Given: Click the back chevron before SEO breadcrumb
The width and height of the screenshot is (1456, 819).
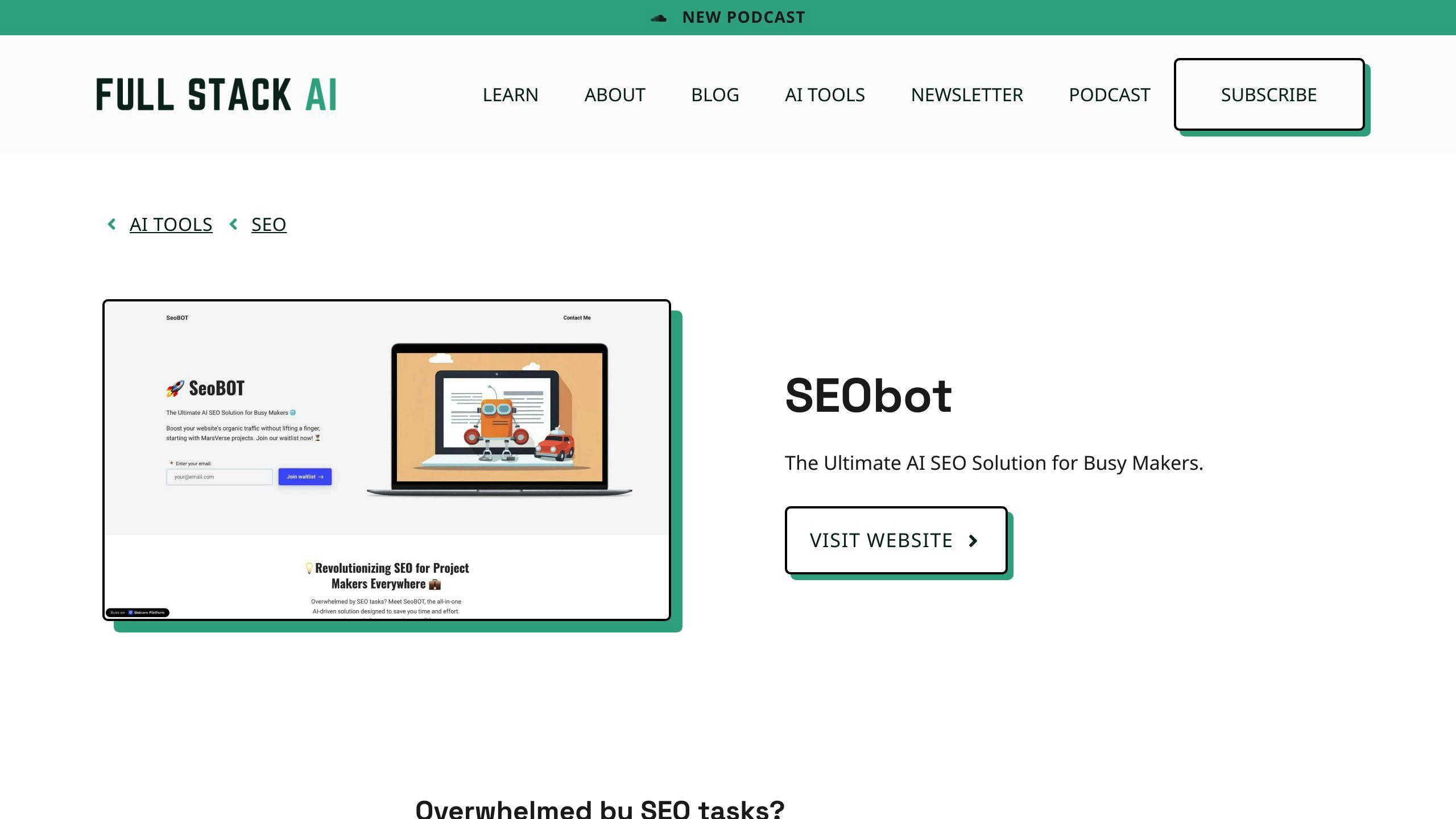Looking at the screenshot, I should click(233, 224).
